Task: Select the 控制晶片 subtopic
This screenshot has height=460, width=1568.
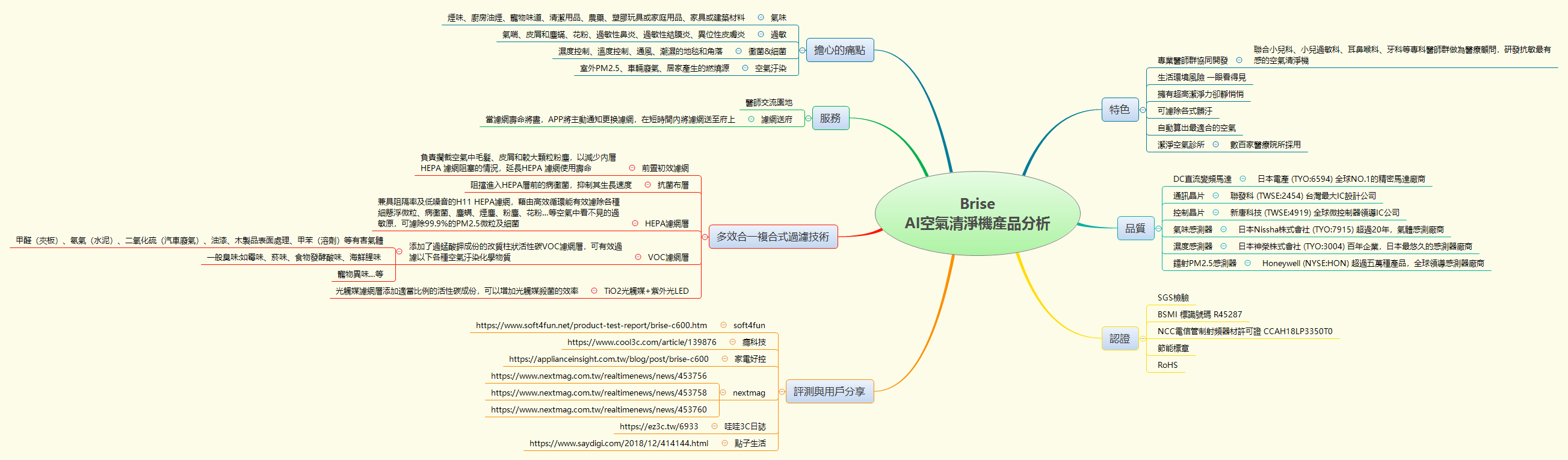Action: (1188, 213)
